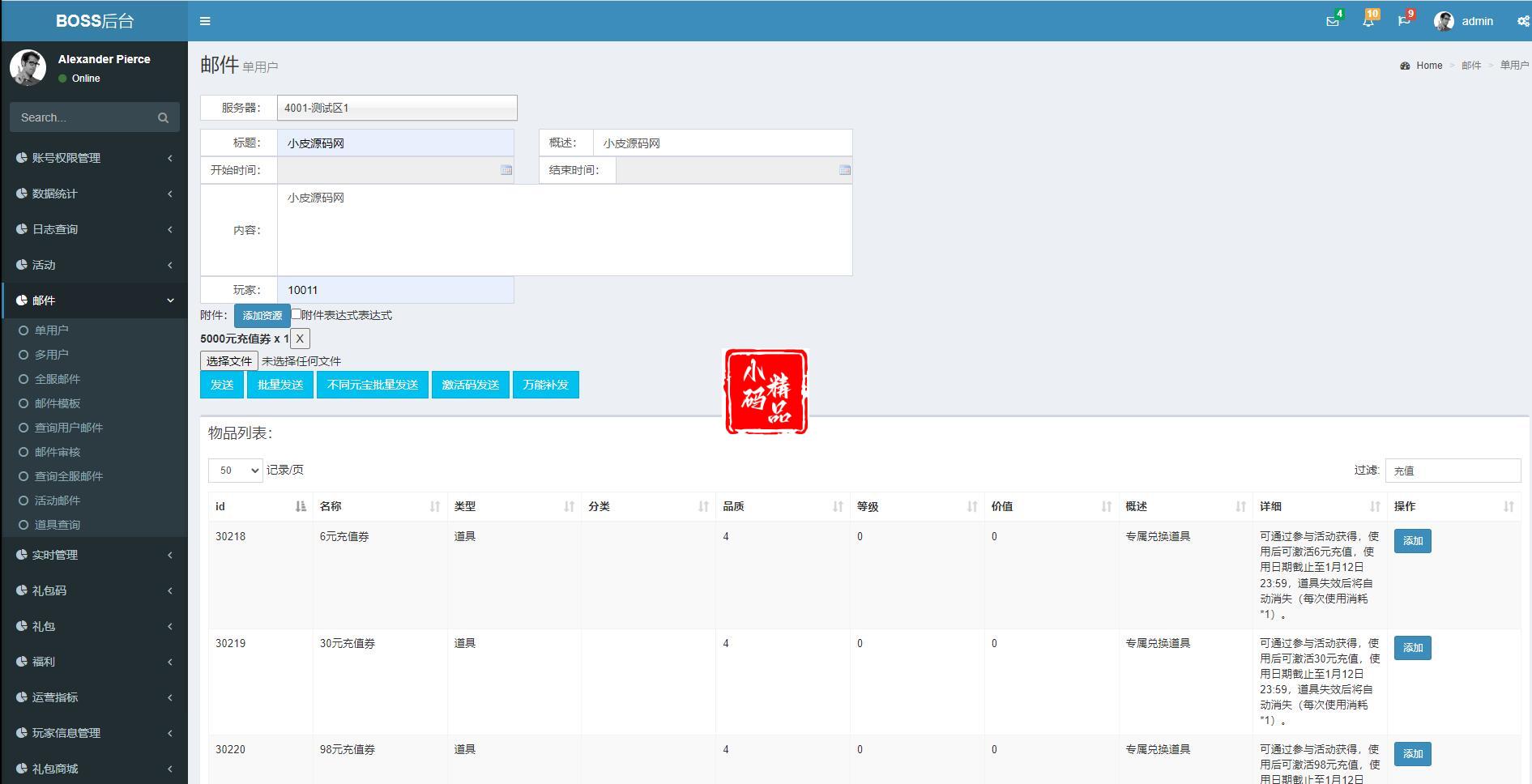The height and width of the screenshot is (784, 1532).
Task: Click the 万能补发 button
Action: click(546, 385)
